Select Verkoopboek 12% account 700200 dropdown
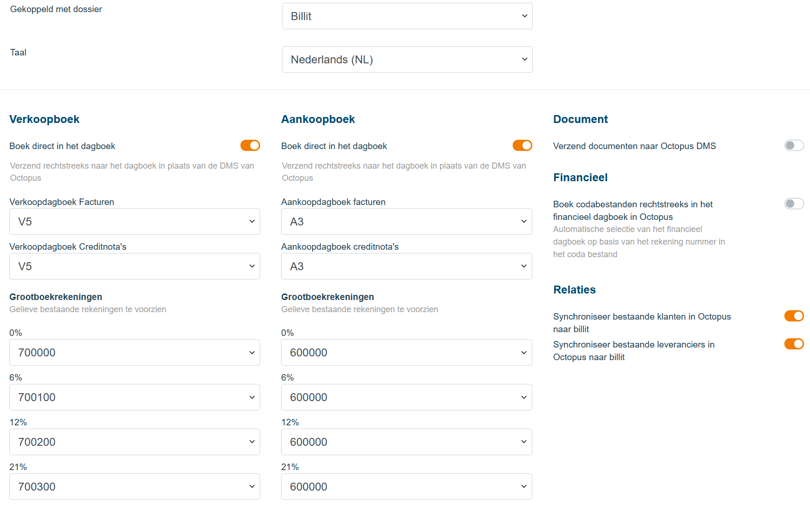The height and width of the screenshot is (505, 810). [134, 442]
